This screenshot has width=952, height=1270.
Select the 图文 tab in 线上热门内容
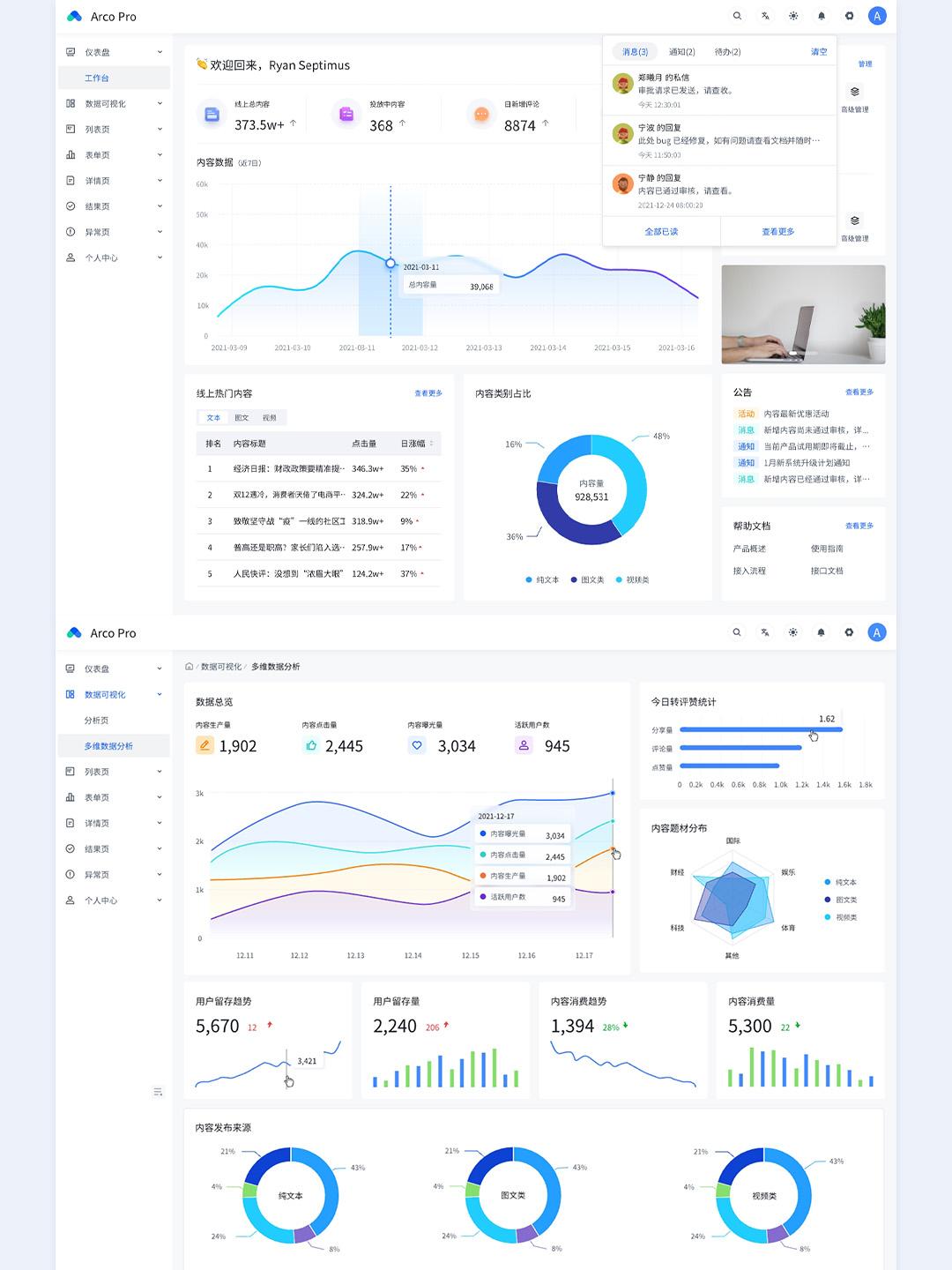[x=242, y=418]
